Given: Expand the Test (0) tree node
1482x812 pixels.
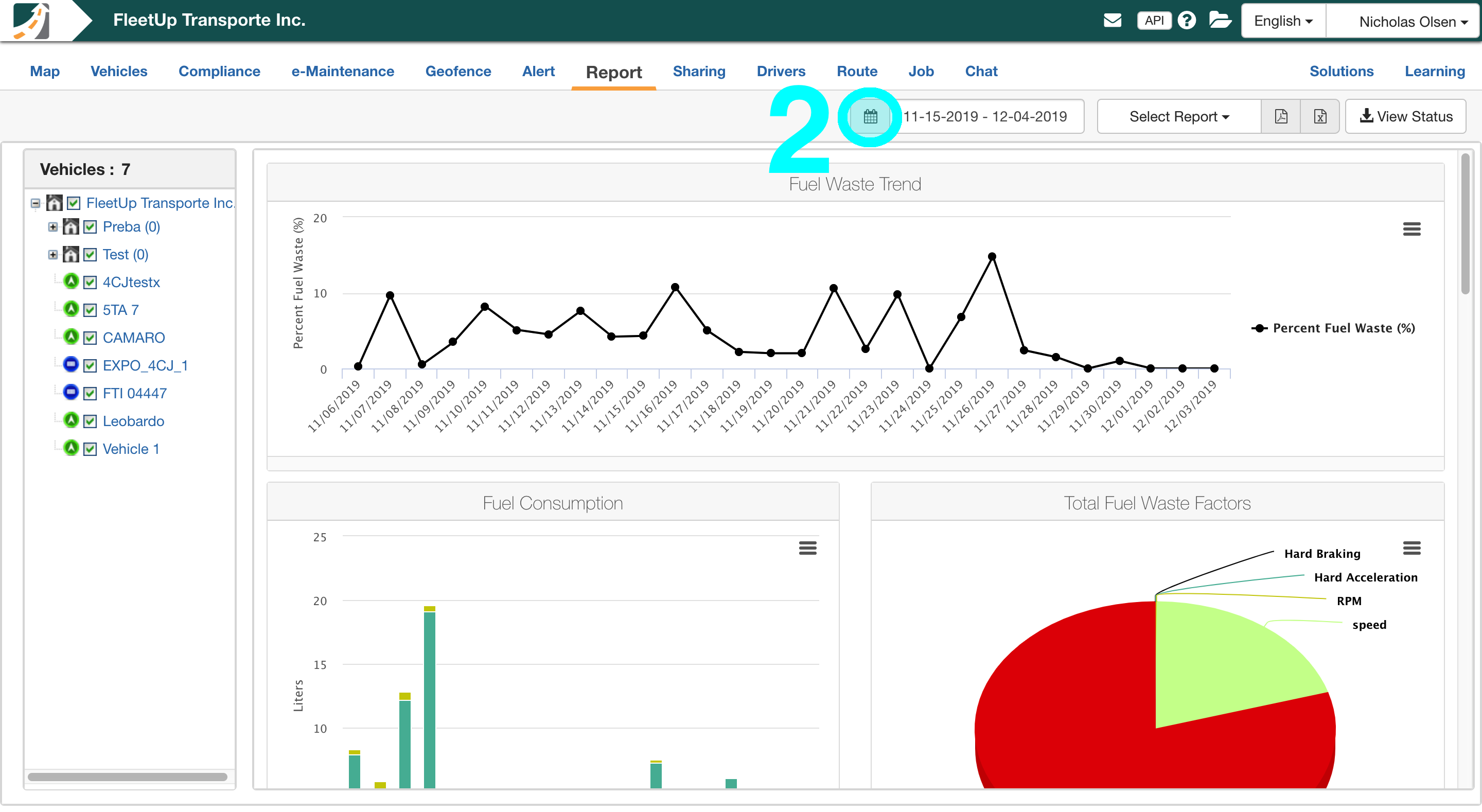Looking at the screenshot, I should (52, 254).
